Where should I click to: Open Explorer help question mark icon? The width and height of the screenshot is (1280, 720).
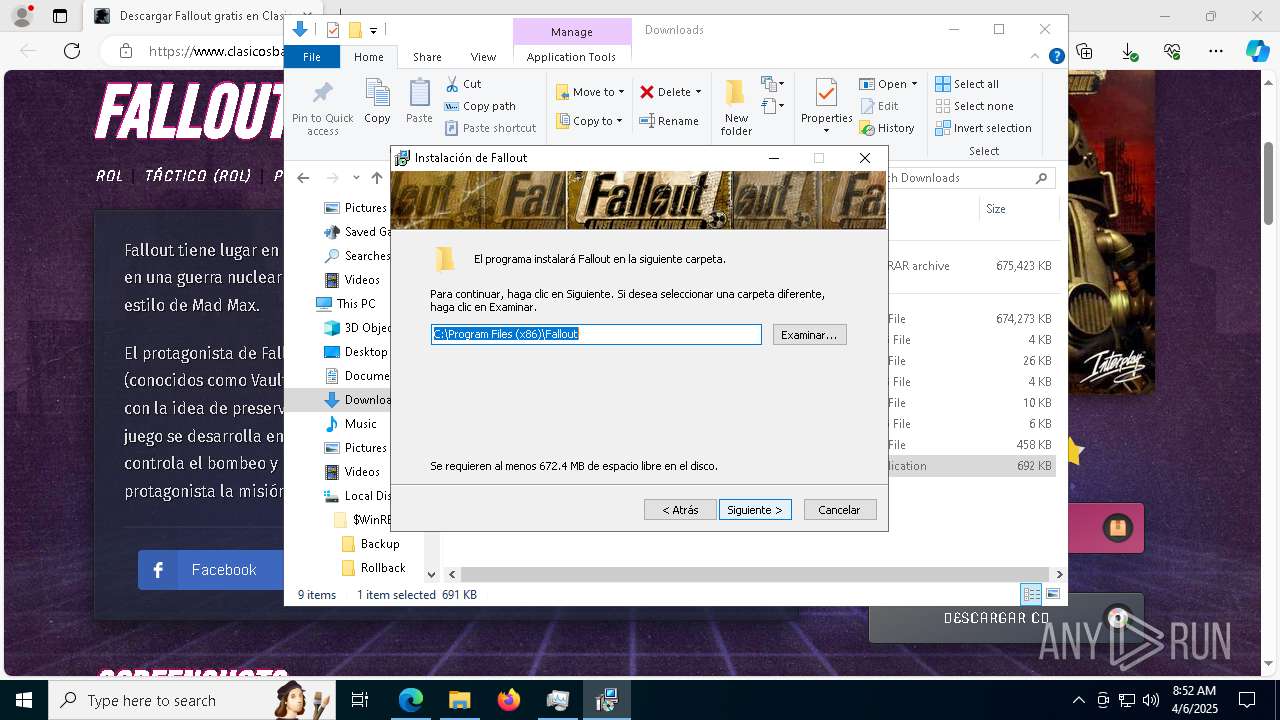tap(1056, 57)
